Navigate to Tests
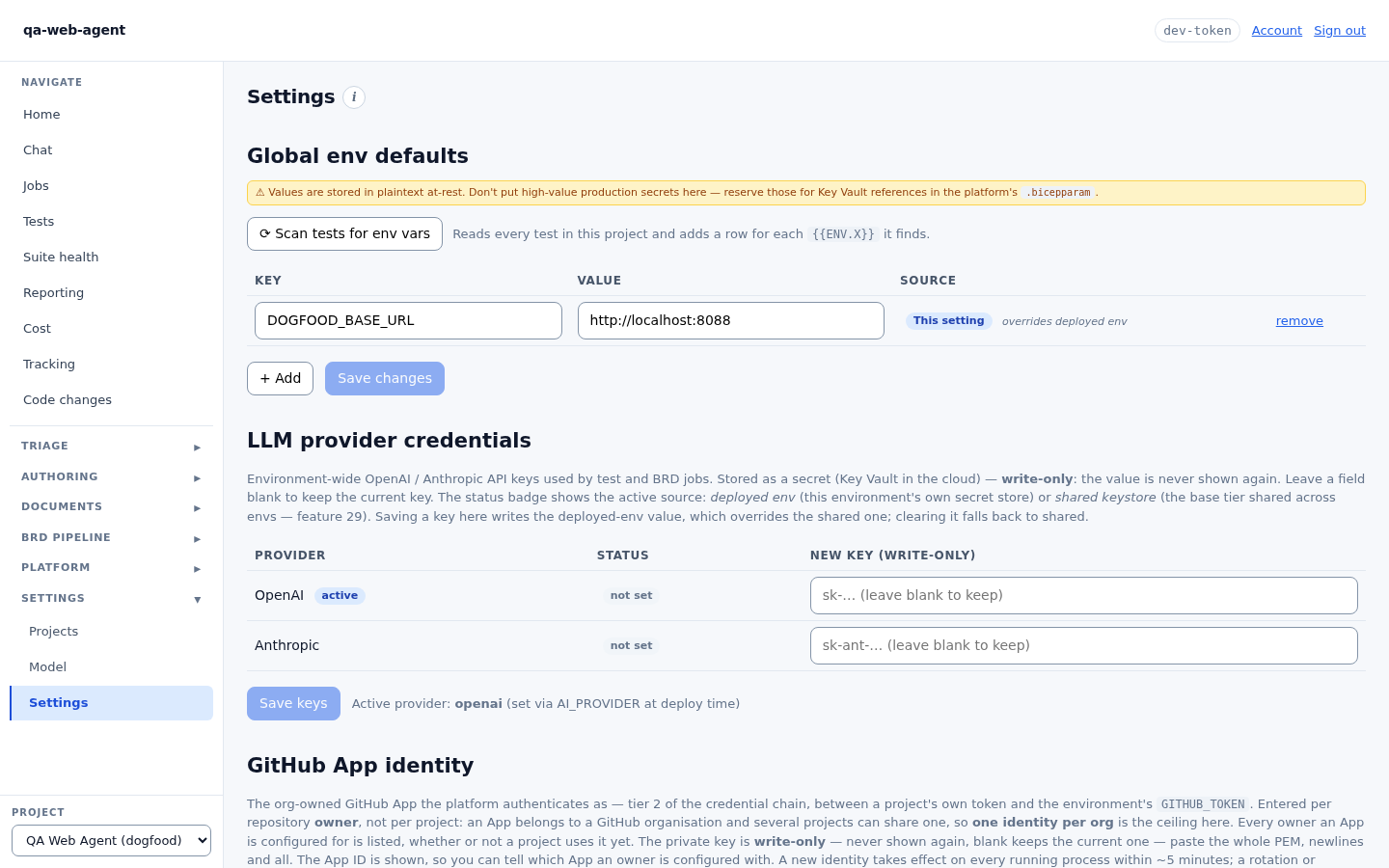 point(111,222)
